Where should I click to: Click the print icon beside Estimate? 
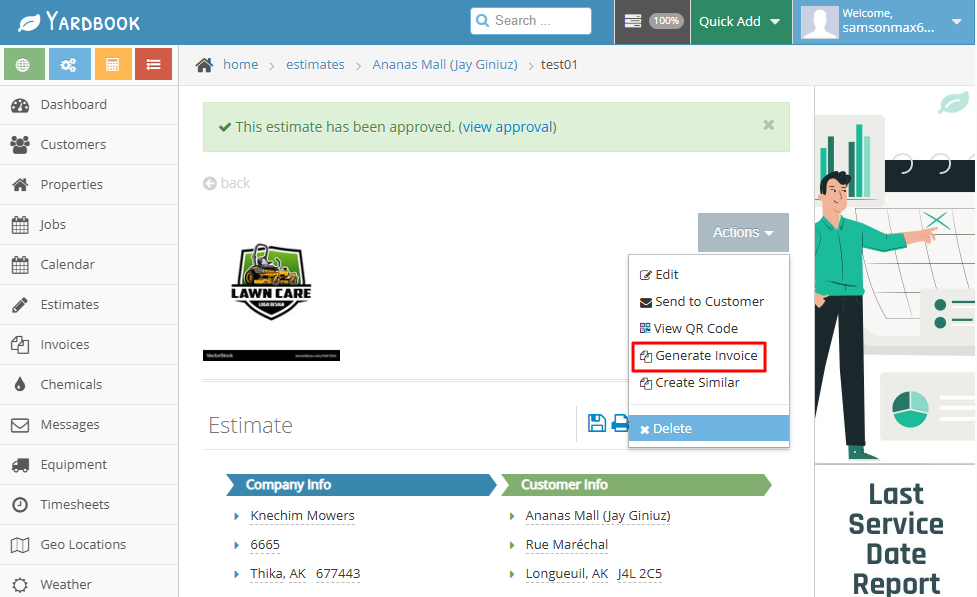point(620,423)
